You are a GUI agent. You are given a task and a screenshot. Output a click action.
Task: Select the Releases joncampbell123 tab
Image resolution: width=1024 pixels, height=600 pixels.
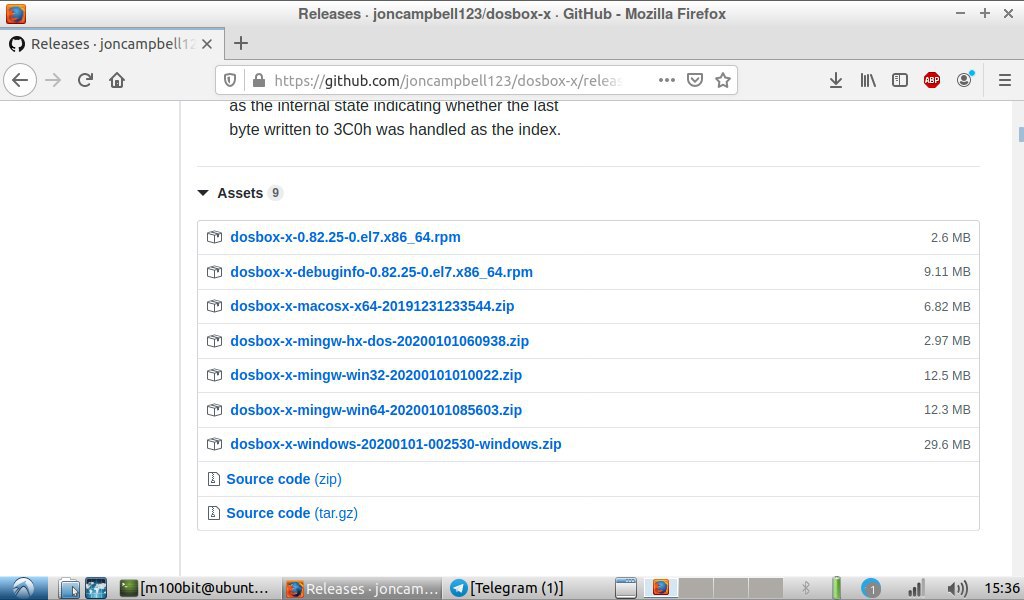tap(112, 44)
